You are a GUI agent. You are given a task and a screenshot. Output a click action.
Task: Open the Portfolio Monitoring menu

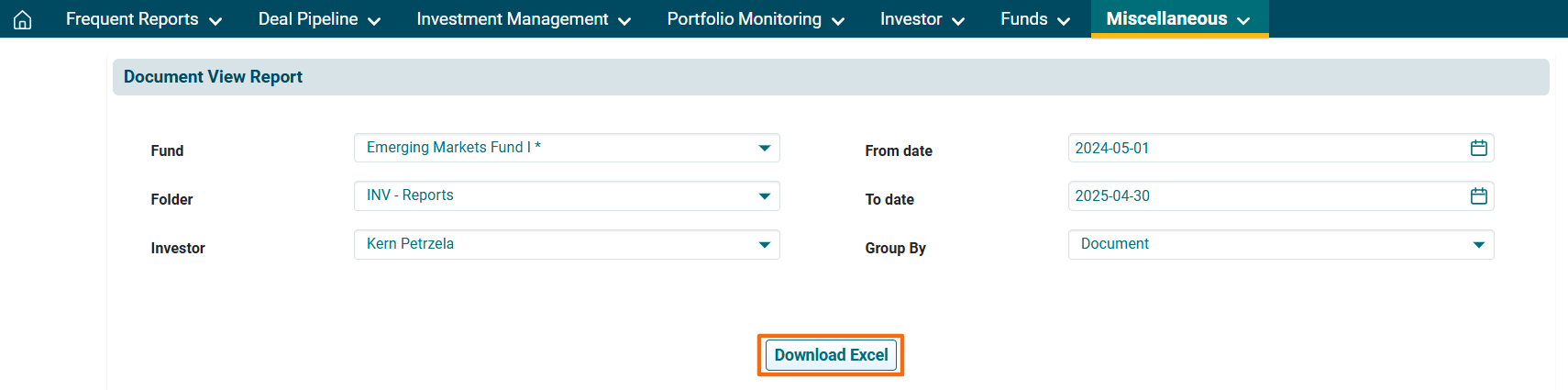(x=755, y=19)
